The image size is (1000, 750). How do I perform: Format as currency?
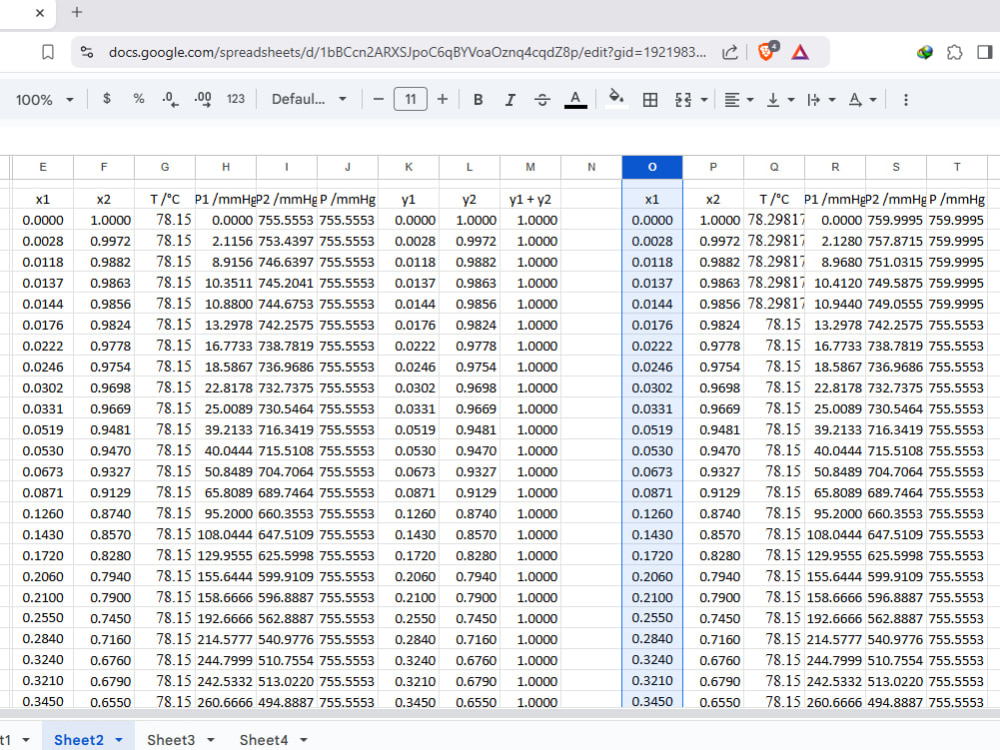pos(107,99)
